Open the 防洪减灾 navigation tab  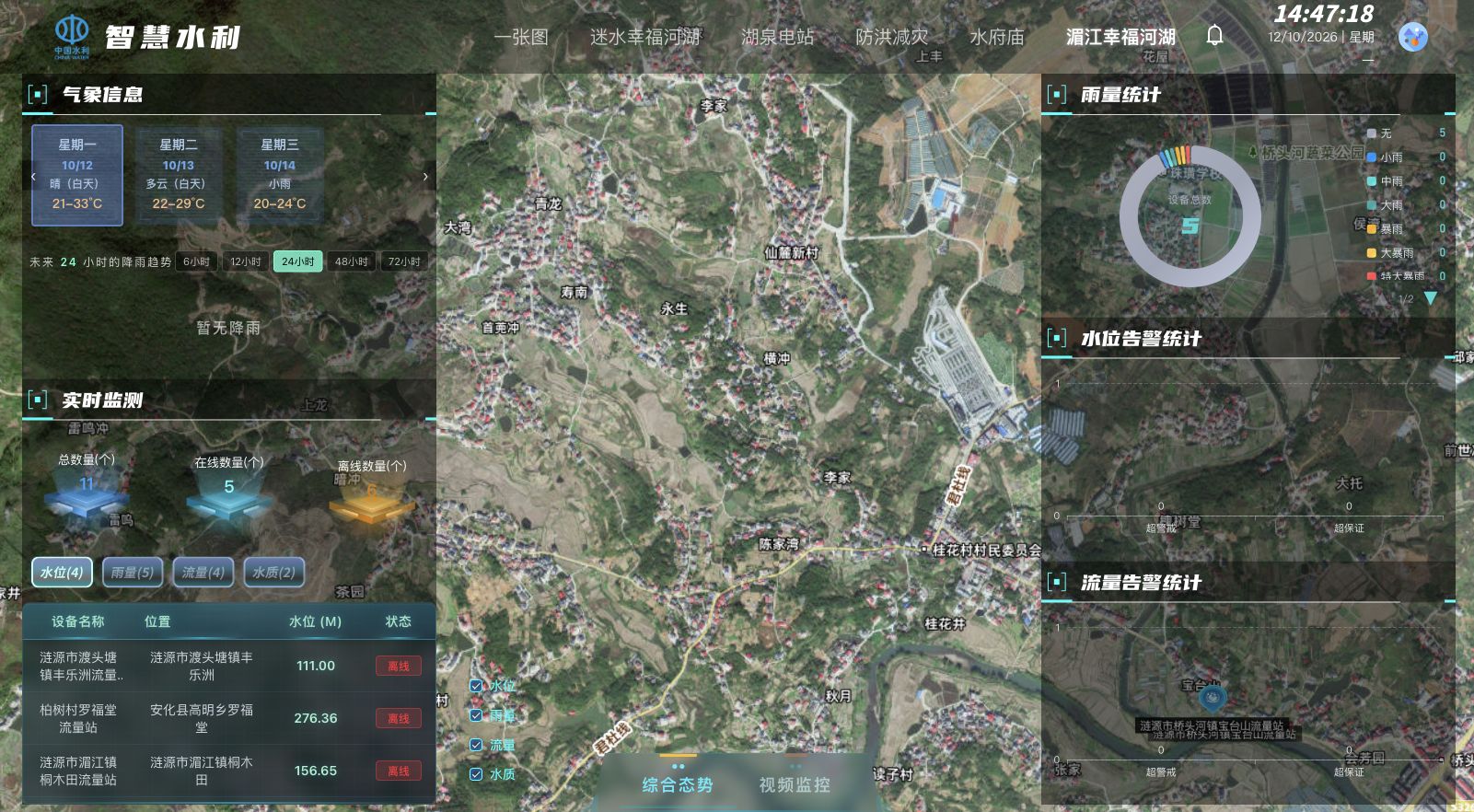[892, 37]
